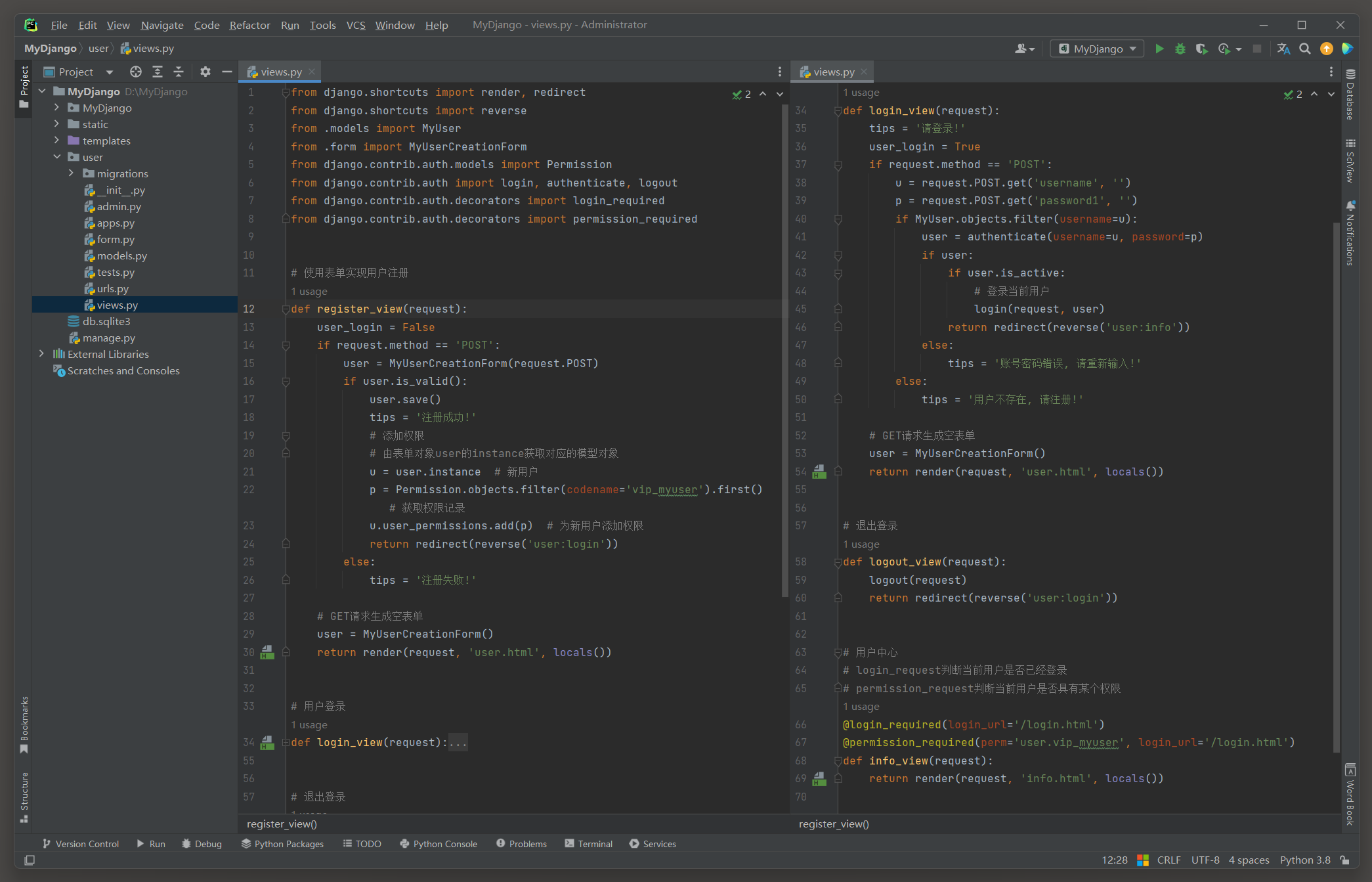Click the Run button in toolbar

click(1159, 49)
